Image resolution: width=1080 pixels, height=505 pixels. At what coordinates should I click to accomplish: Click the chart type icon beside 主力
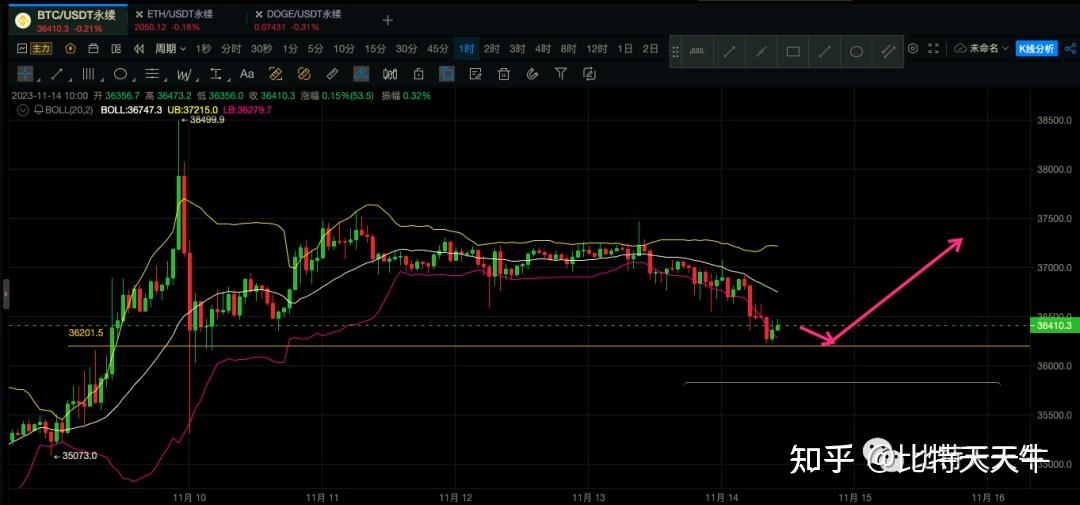(x=21, y=49)
